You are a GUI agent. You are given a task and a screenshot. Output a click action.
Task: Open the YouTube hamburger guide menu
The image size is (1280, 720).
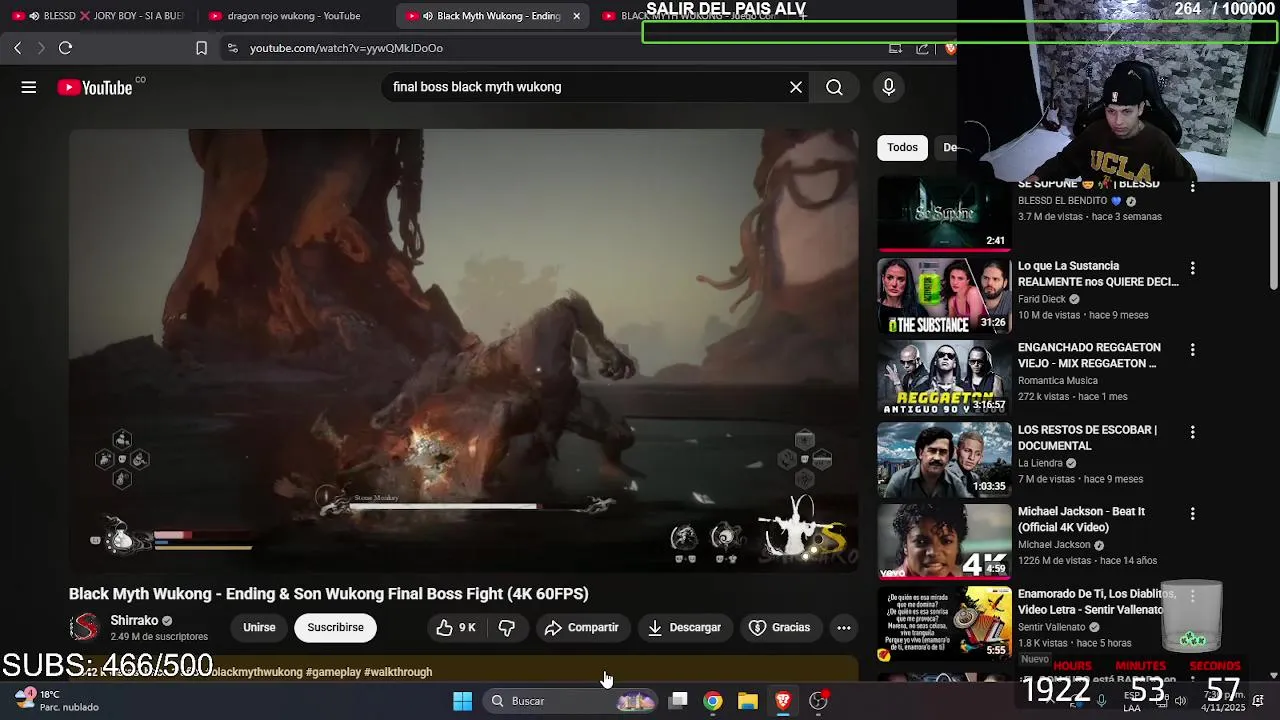click(x=29, y=88)
